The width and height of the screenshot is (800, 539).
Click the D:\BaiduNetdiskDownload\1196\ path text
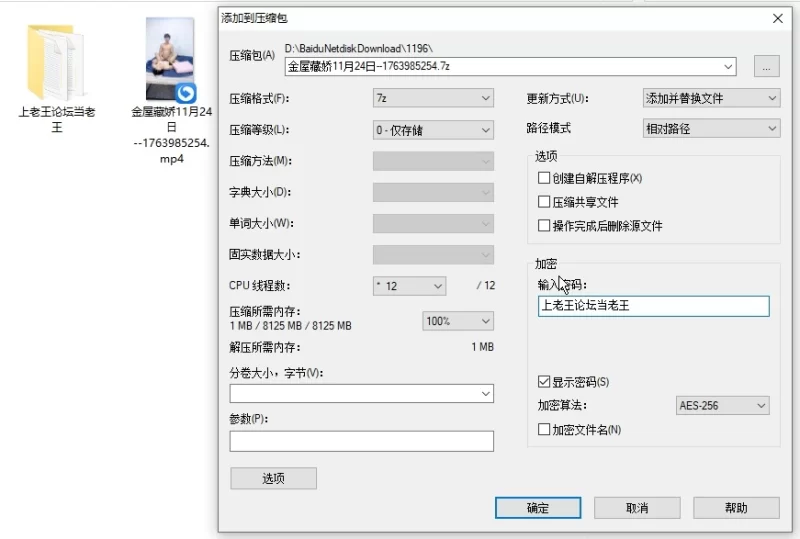(358, 48)
